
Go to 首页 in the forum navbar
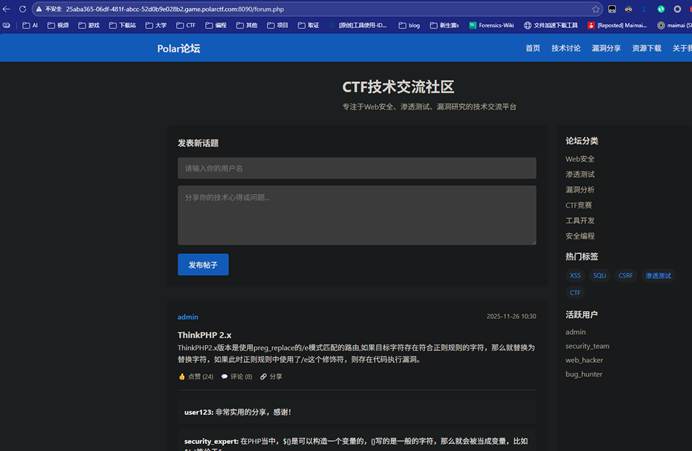pos(533,48)
